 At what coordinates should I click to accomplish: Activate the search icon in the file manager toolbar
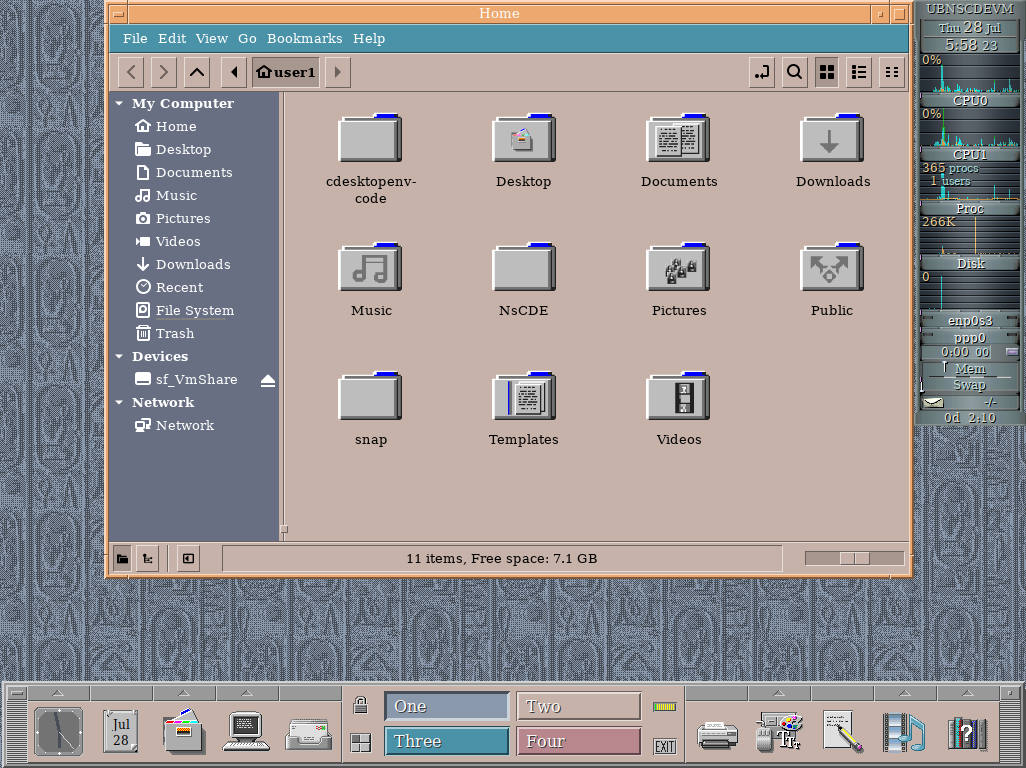(x=794, y=72)
